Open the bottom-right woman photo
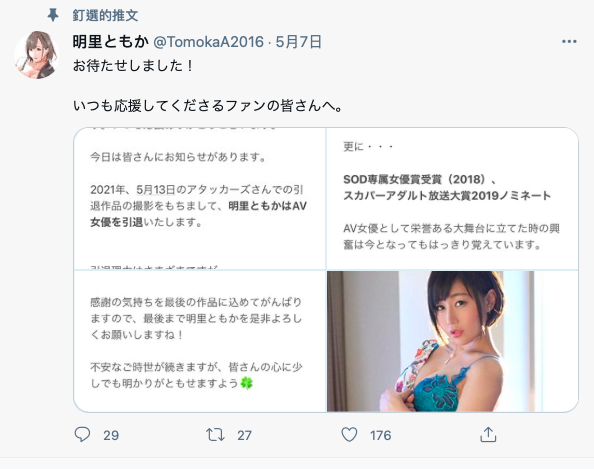This screenshot has width=594, height=469. click(x=452, y=341)
